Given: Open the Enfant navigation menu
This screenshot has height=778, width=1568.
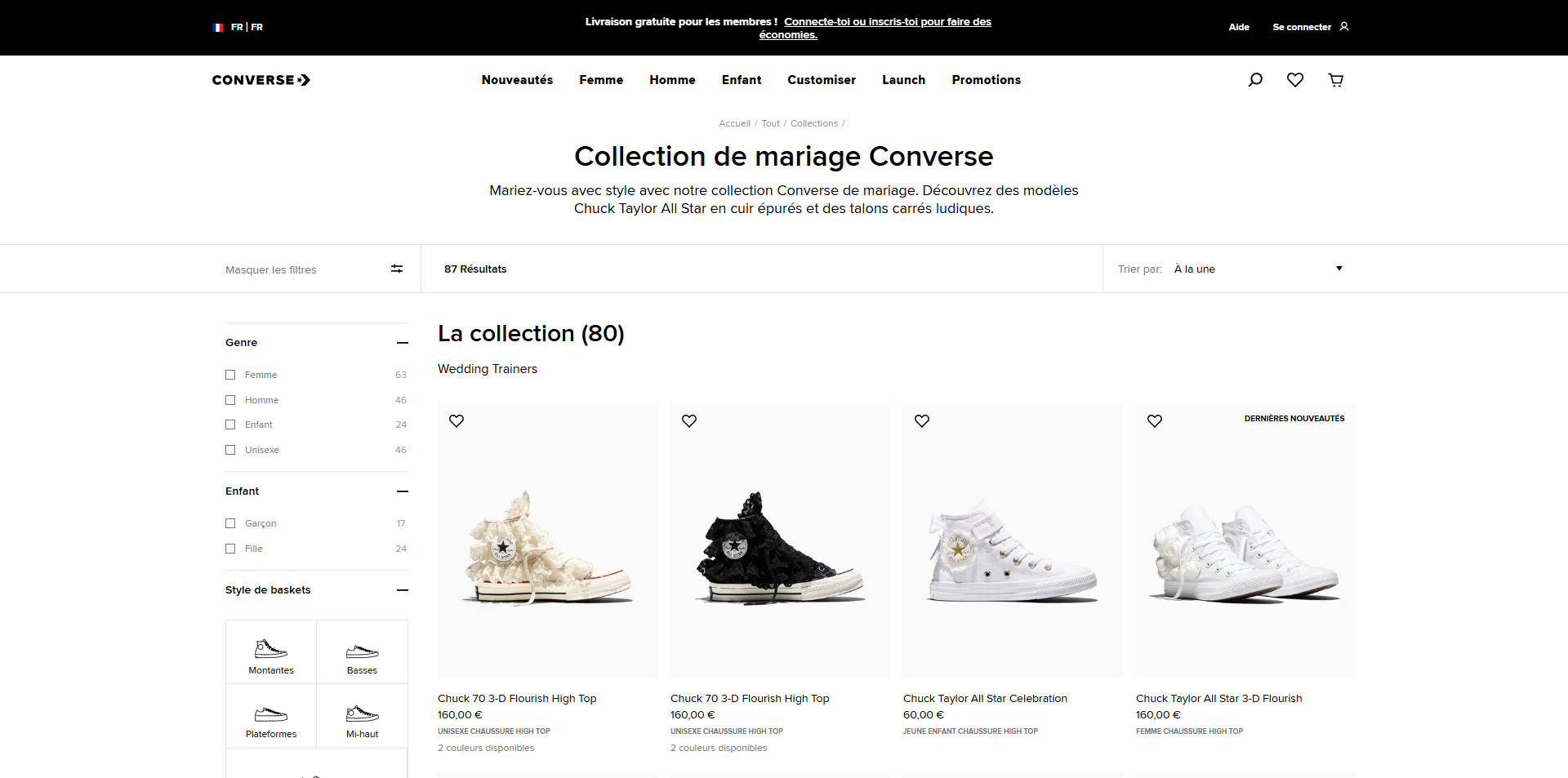Looking at the screenshot, I should (742, 80).
